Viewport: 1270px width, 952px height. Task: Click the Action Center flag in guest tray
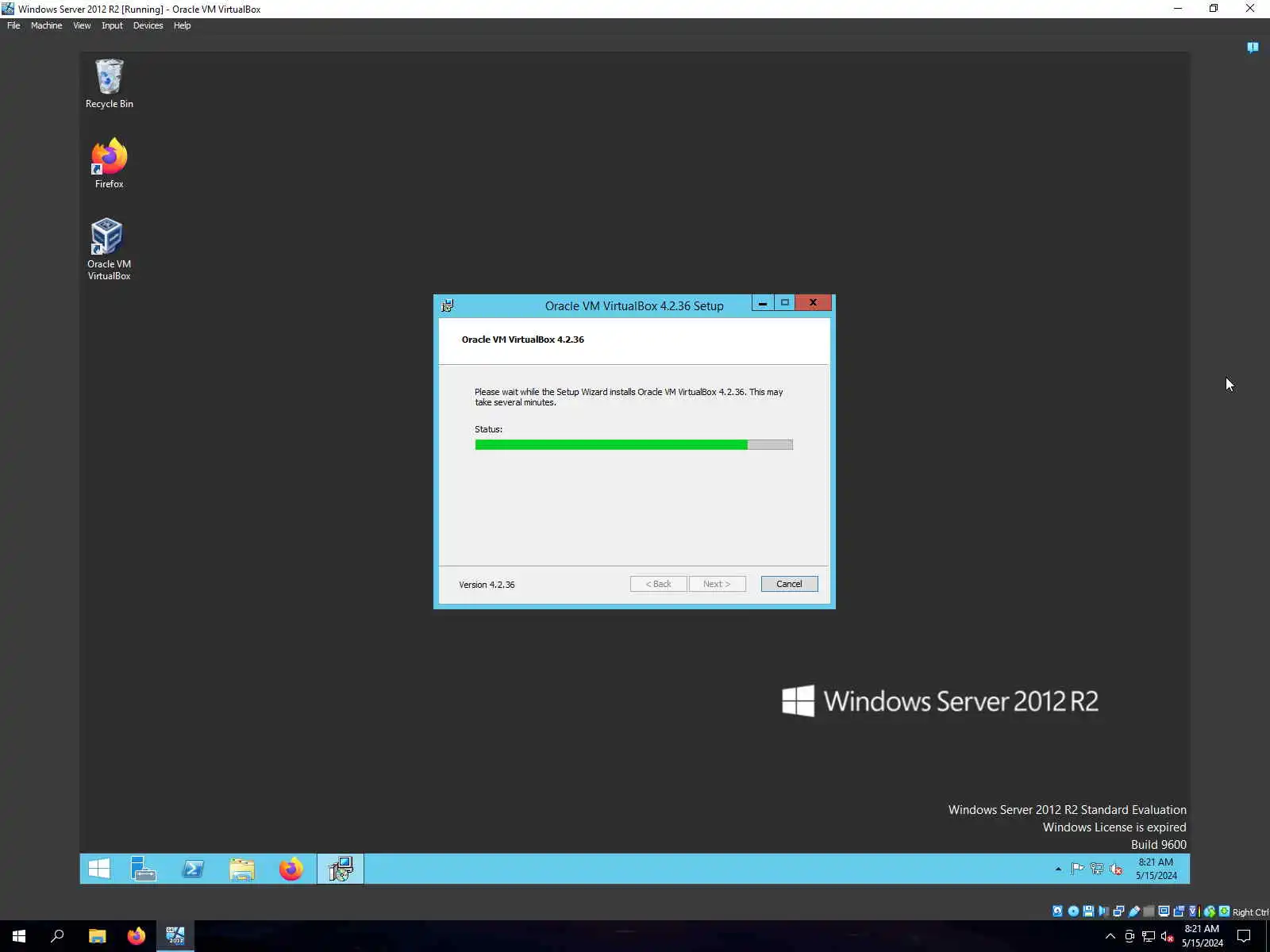click(x=1077, y=869)
